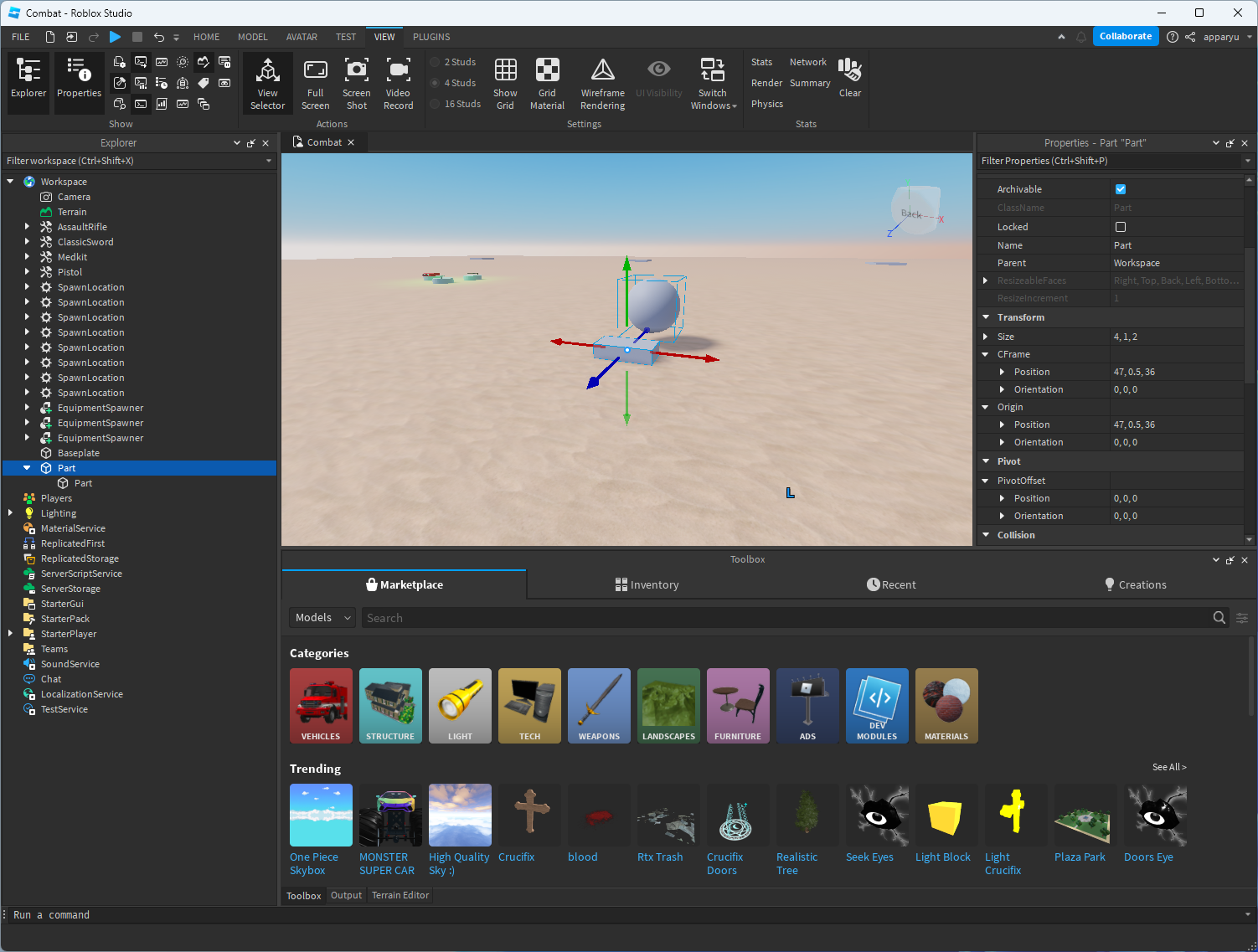The height and width of the screenshot is (952, 1258).
Task: Click the New file icon
Action: [50, 37]
